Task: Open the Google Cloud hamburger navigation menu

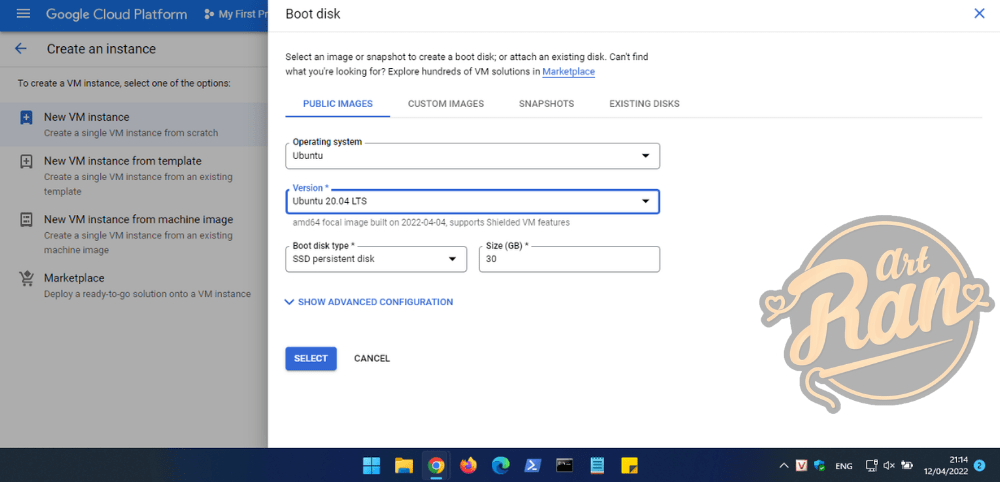Action: click(23, 14)
